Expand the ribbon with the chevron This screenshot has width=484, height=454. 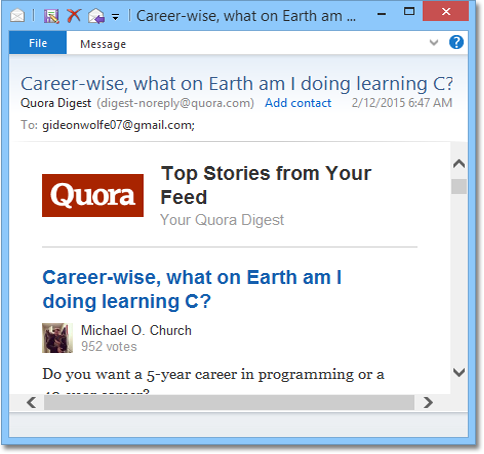pyautogui.click(x=434, y=42)
